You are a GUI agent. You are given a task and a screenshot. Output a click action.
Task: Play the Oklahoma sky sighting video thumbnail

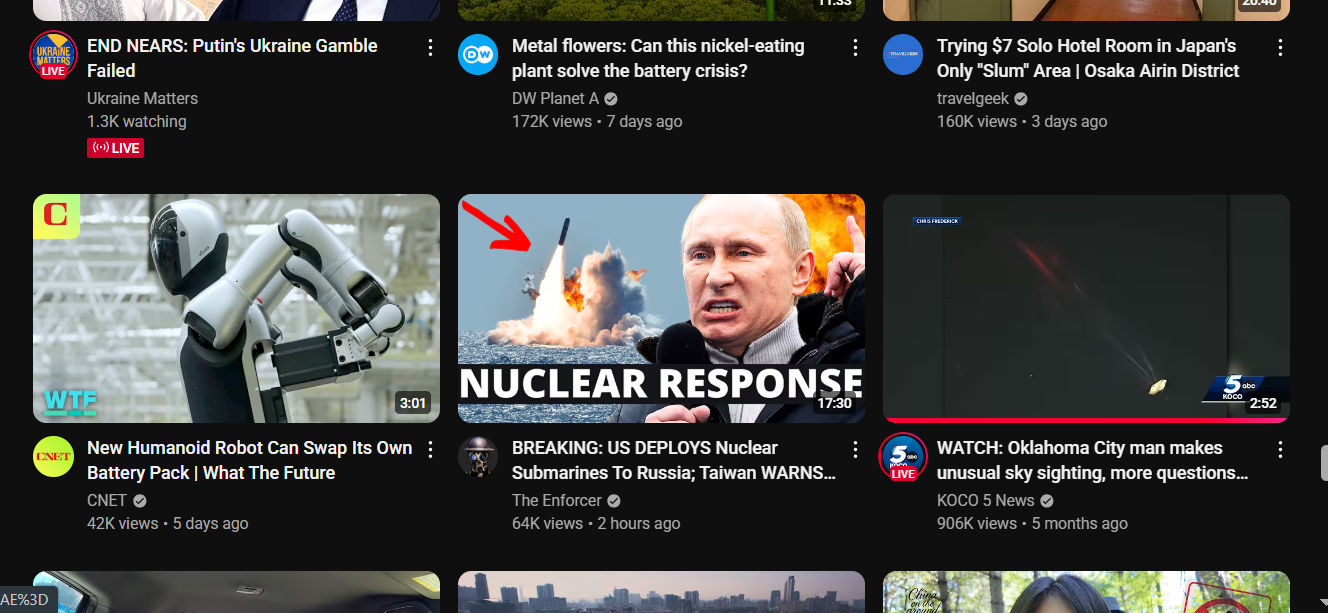point(1086,307)
